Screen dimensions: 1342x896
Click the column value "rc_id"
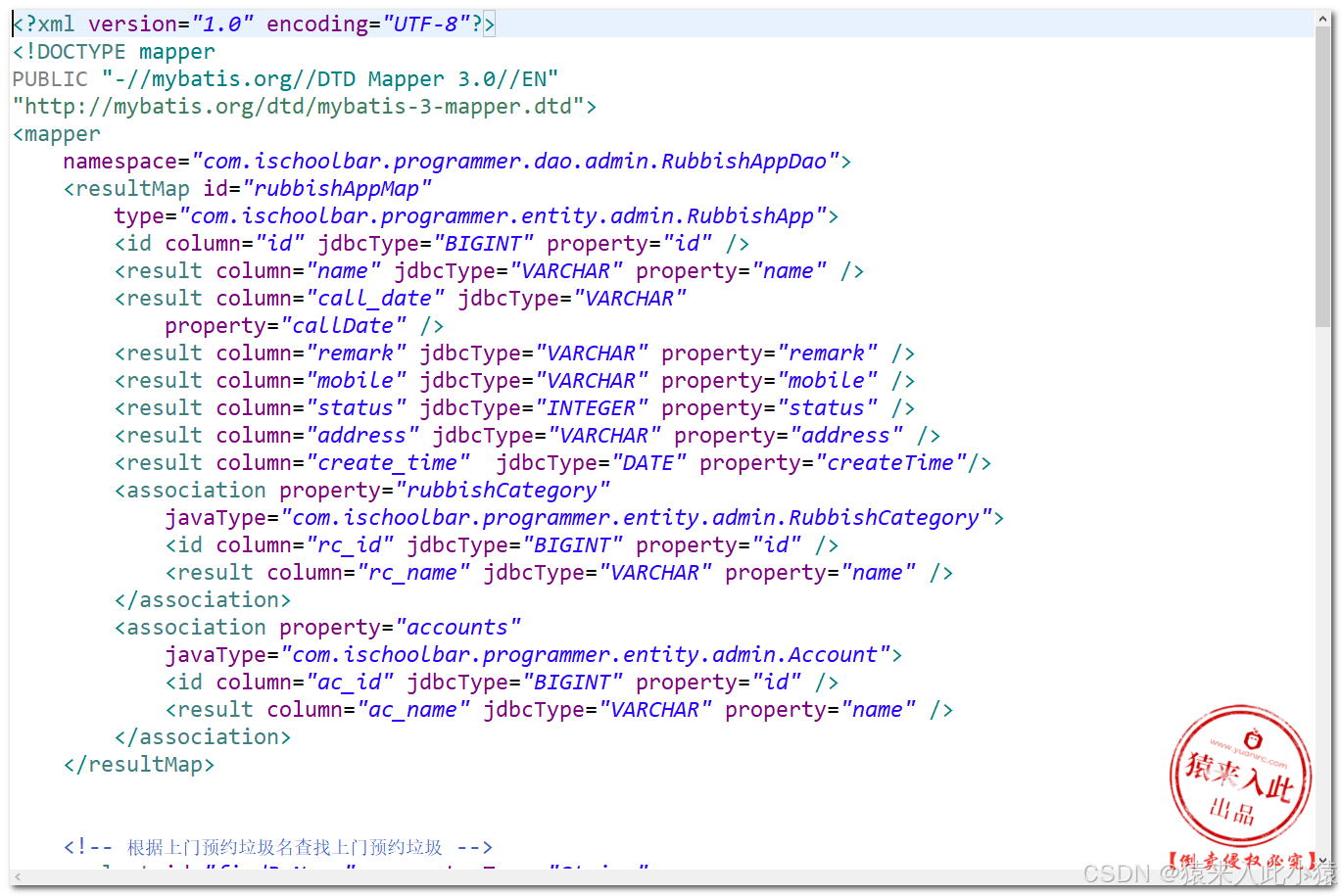click(x=350, y=544)
